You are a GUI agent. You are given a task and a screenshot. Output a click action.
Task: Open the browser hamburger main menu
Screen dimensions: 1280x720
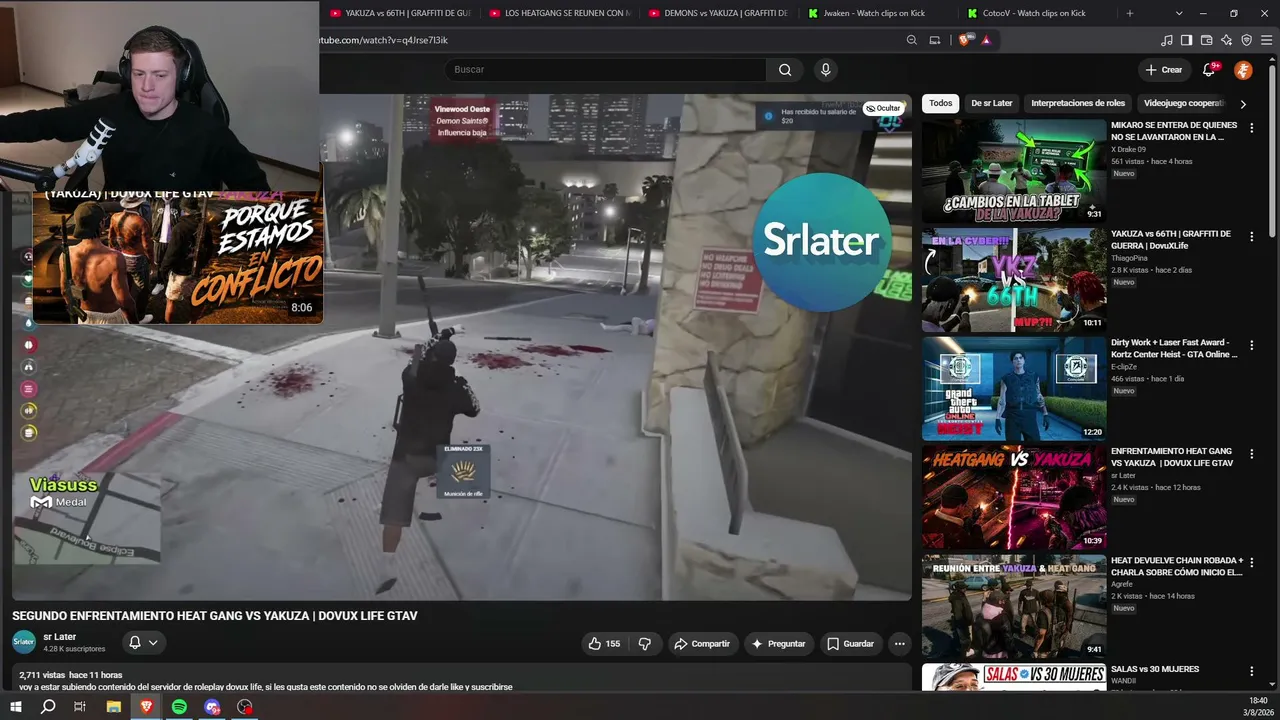coord(1267,40)
